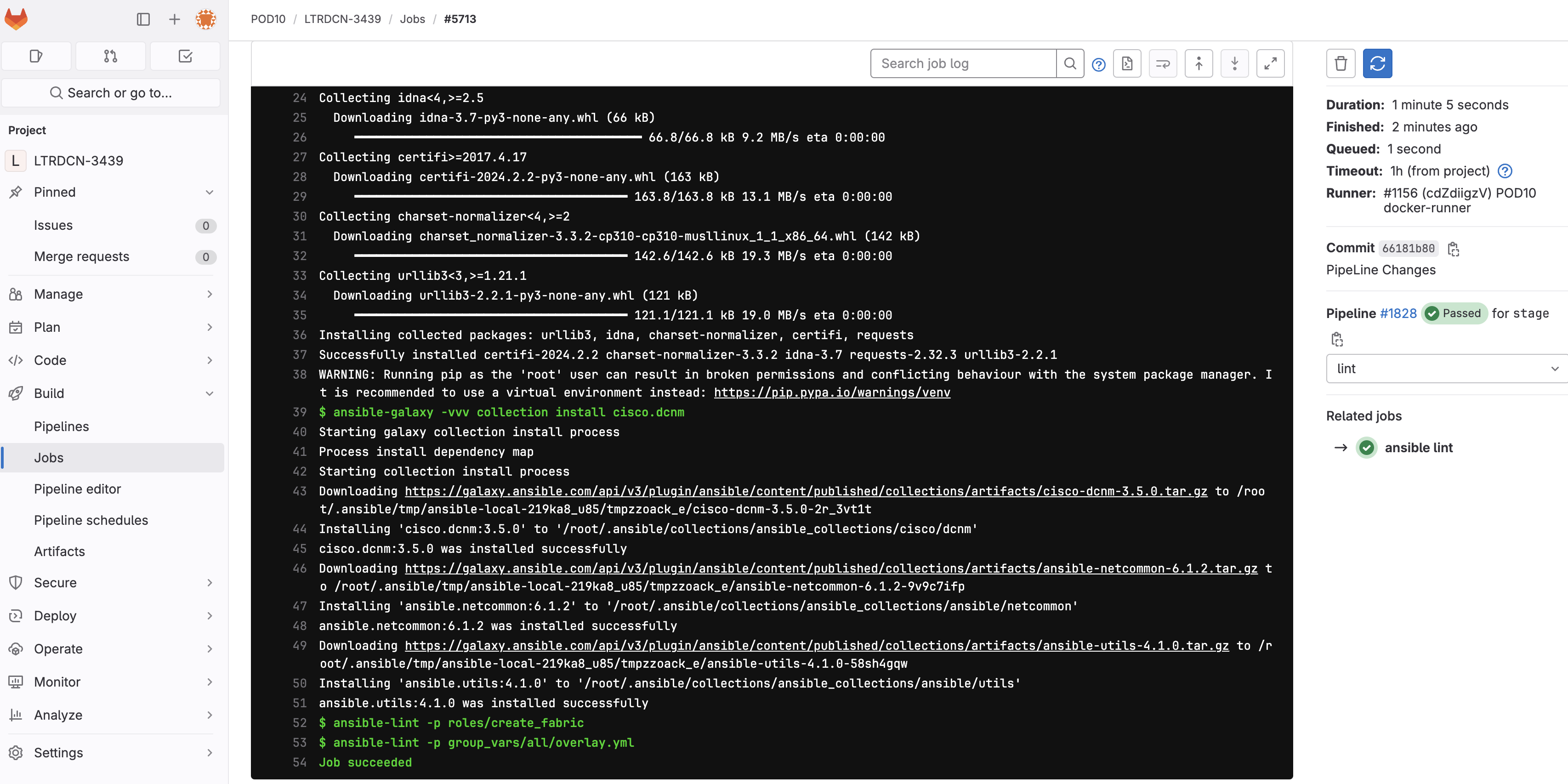Click the GitLab fox logo

(17, 19)
